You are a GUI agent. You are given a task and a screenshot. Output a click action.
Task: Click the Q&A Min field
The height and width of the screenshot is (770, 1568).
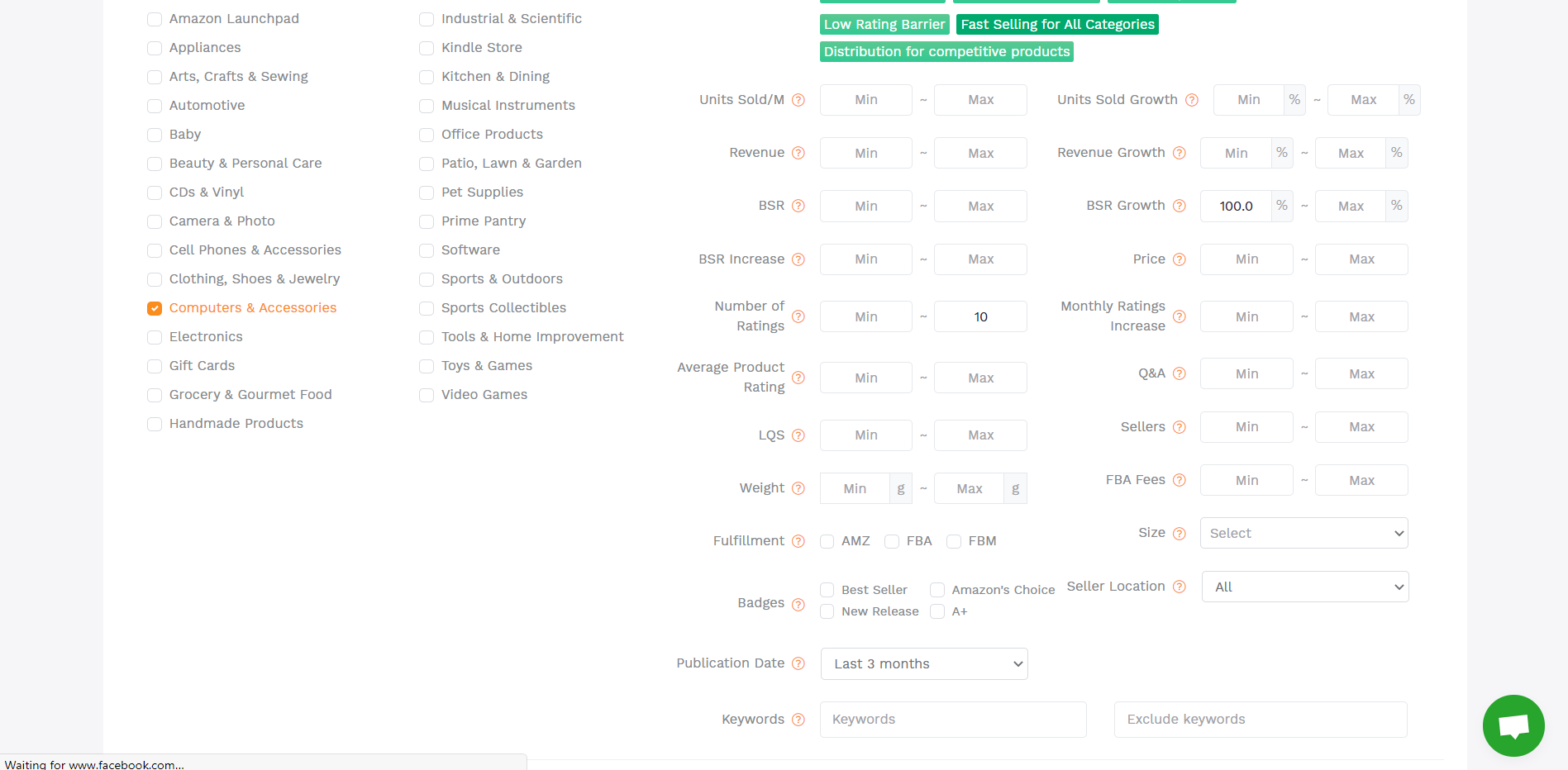coord(1246,373)
